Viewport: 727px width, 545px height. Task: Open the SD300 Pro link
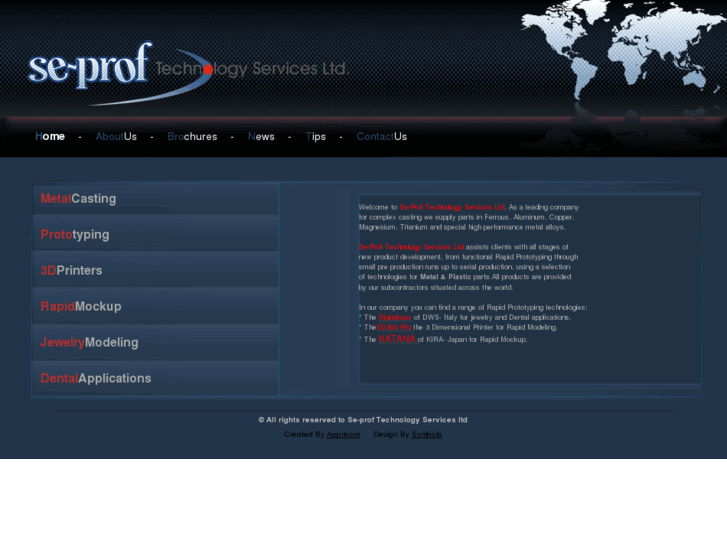[394, 327]
